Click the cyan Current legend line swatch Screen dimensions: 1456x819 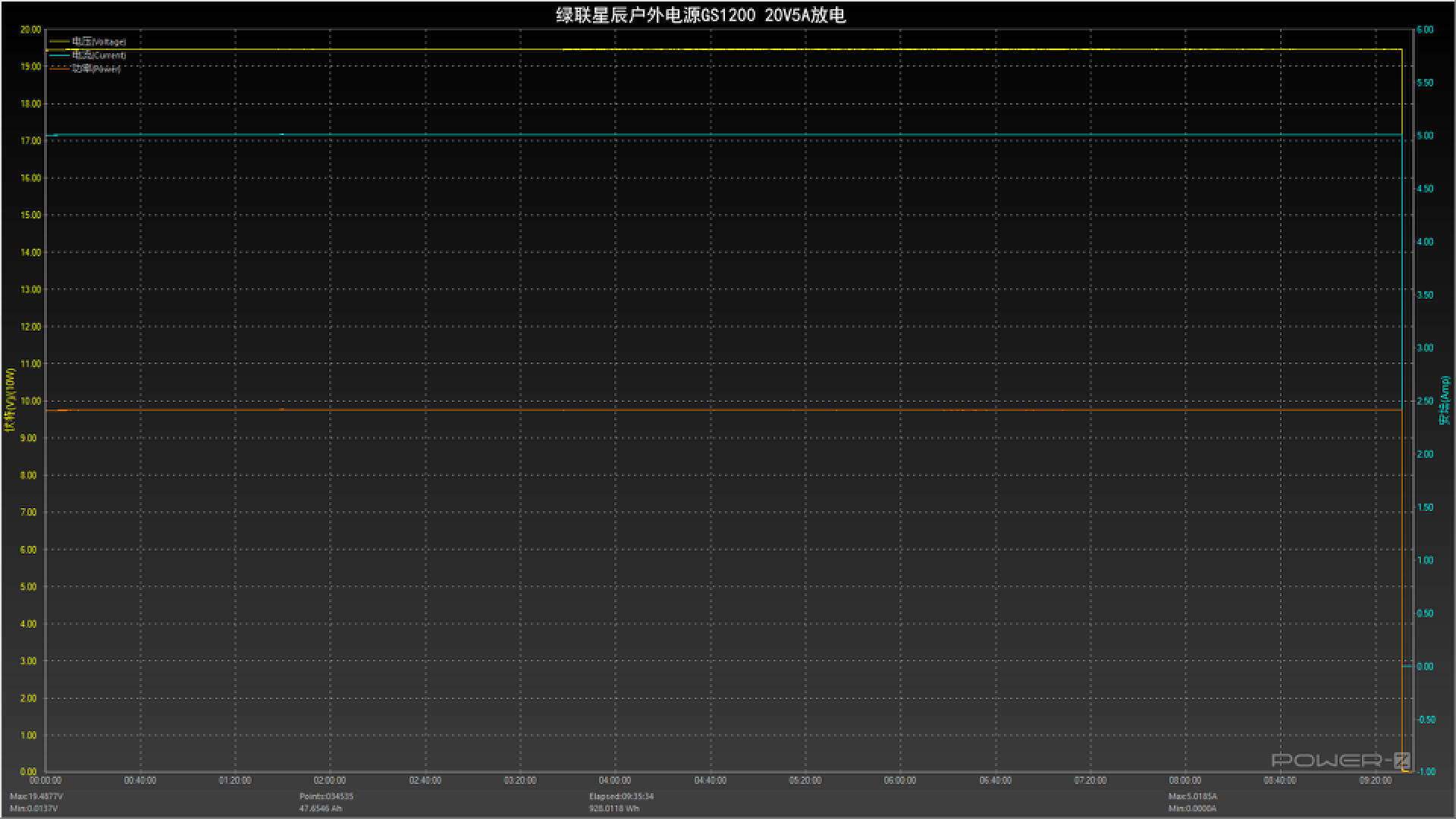point(59,55)
